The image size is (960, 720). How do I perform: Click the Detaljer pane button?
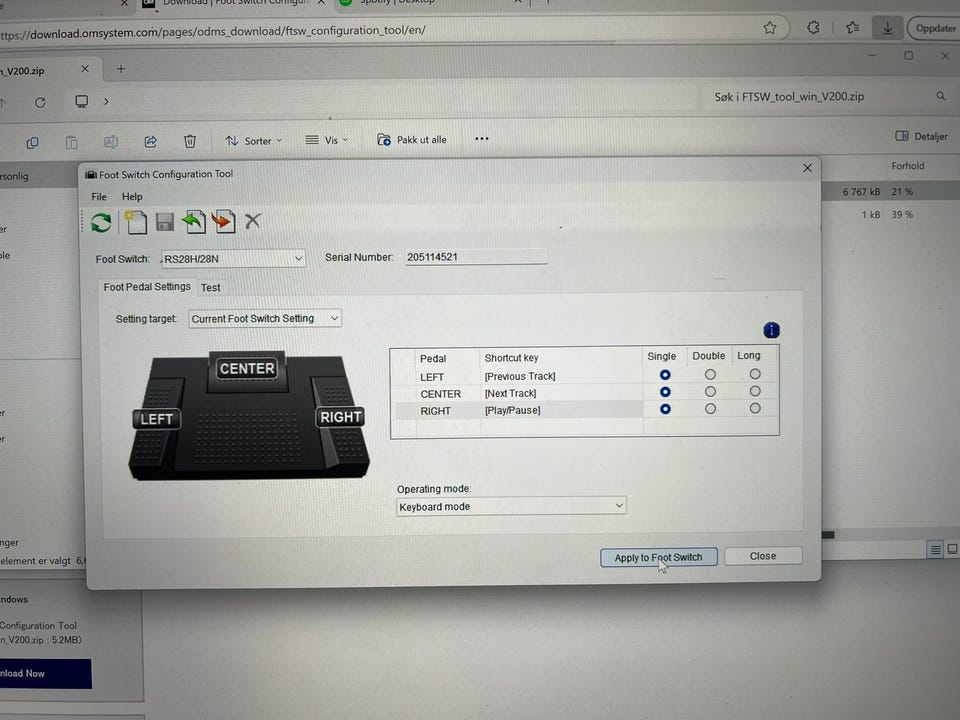921,136
